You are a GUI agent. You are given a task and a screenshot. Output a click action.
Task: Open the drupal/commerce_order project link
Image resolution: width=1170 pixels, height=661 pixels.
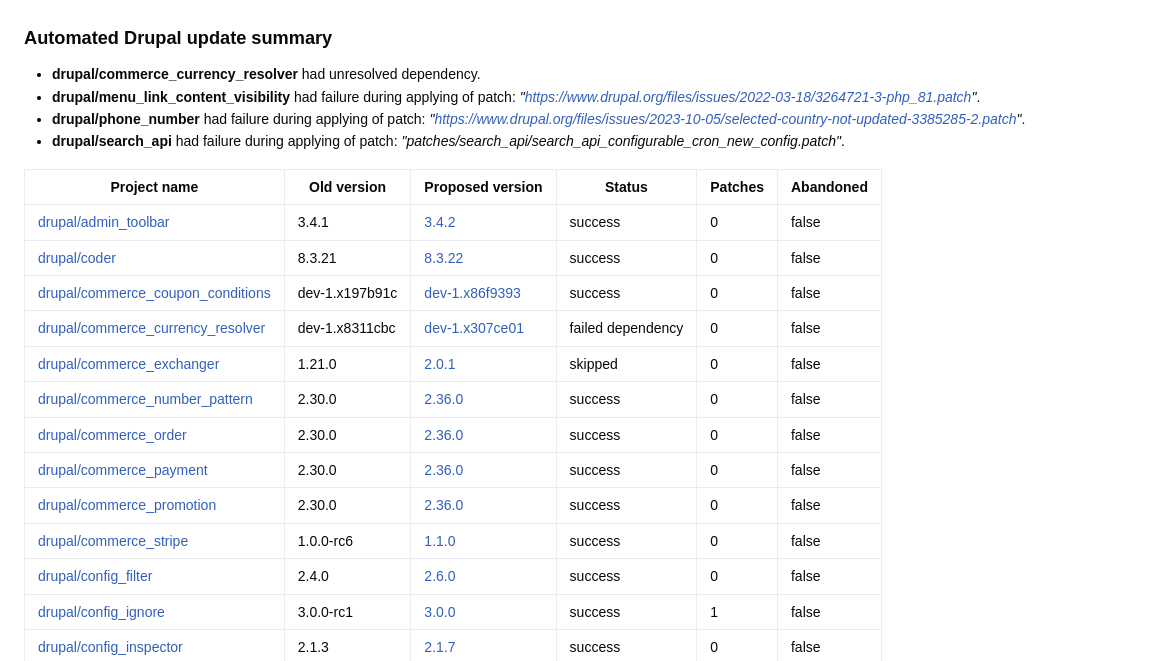[112, 435]
